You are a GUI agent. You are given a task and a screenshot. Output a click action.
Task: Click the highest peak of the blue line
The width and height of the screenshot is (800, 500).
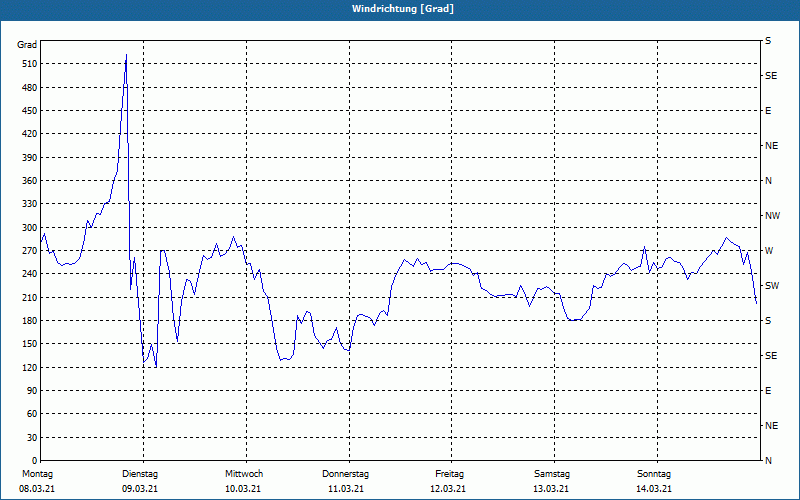coord(126,55)
